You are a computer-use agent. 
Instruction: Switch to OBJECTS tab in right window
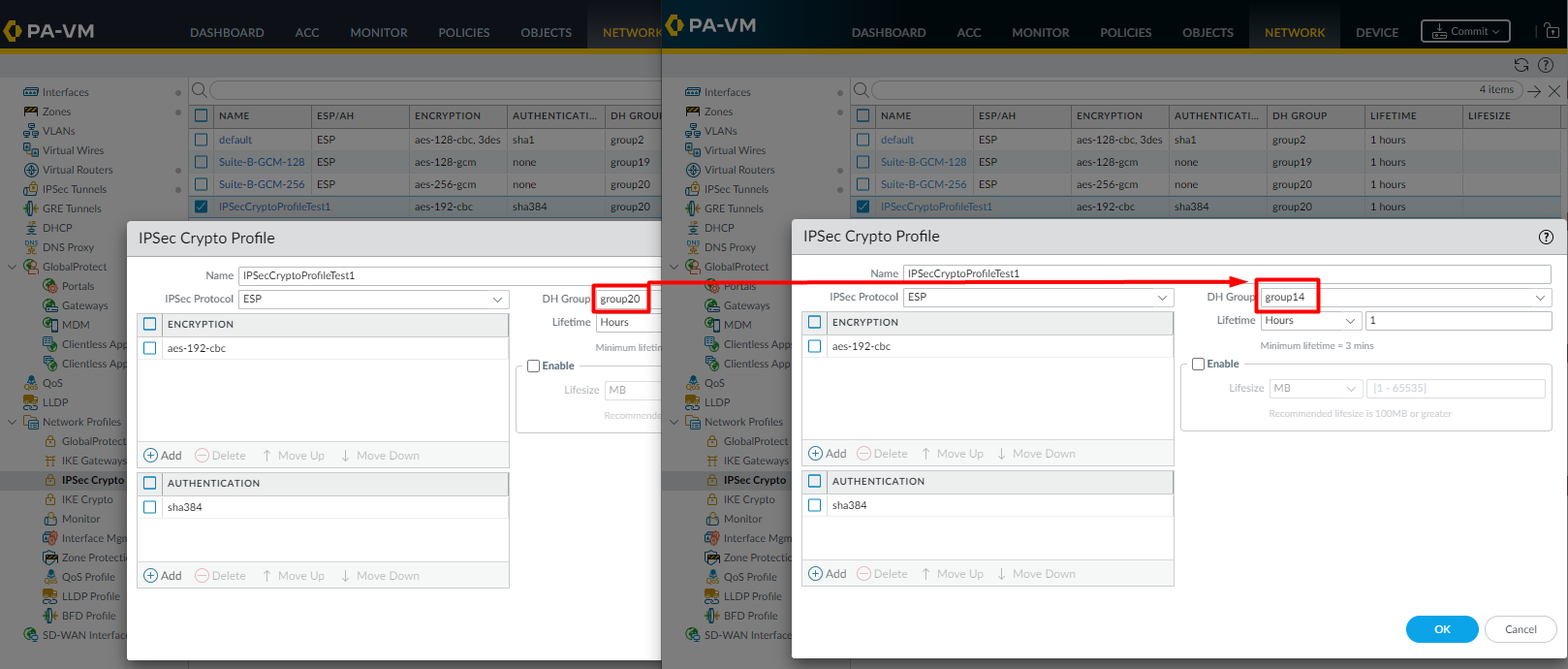click(x=1208, y=32)
